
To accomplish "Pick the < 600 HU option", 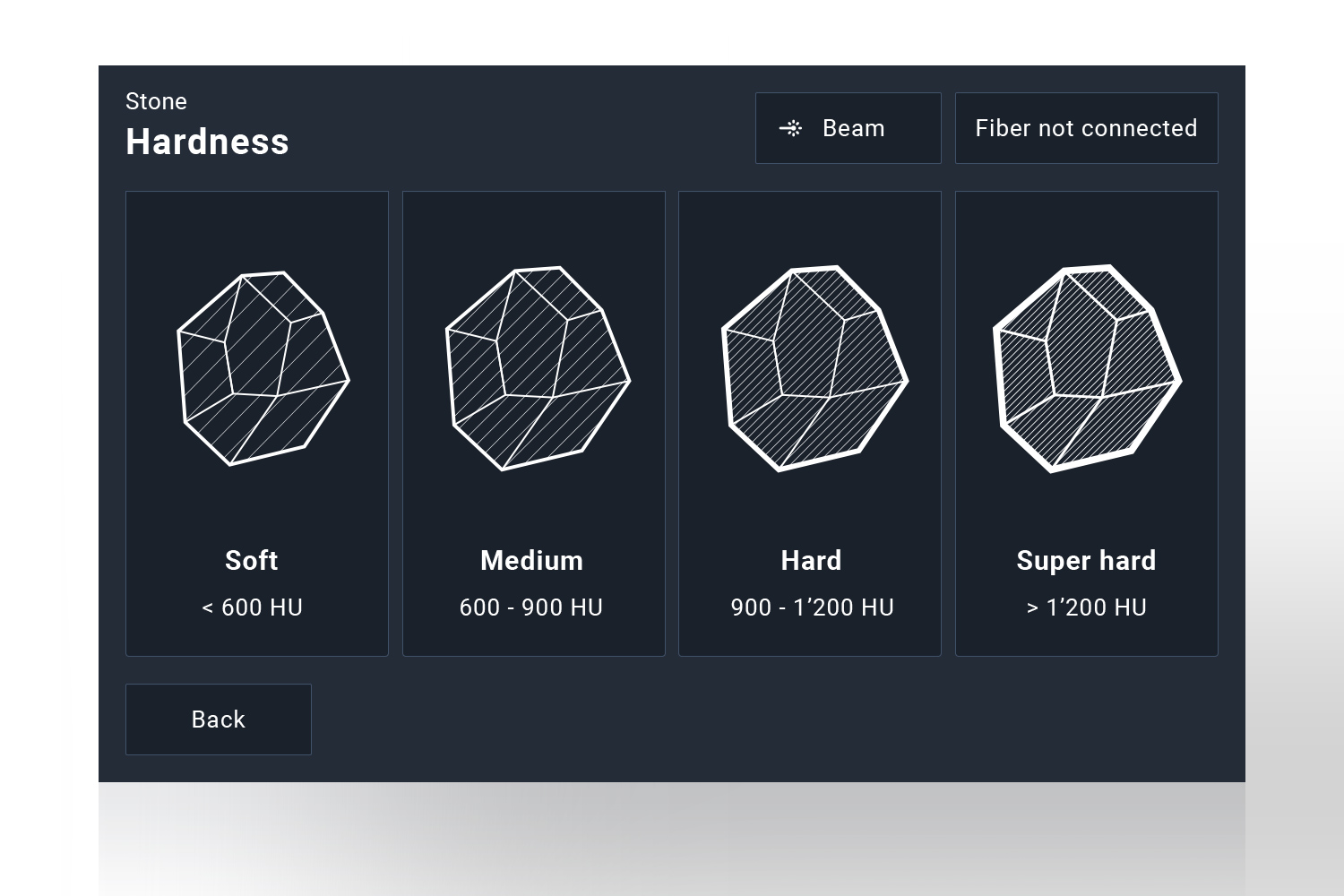I will click(x=253, y=607).
